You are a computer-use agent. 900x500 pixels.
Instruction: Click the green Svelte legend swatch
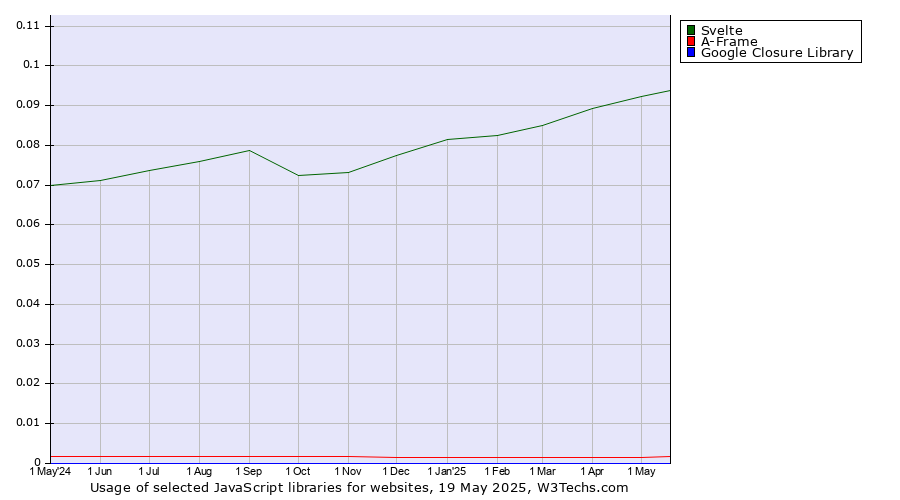coord(691,30)
